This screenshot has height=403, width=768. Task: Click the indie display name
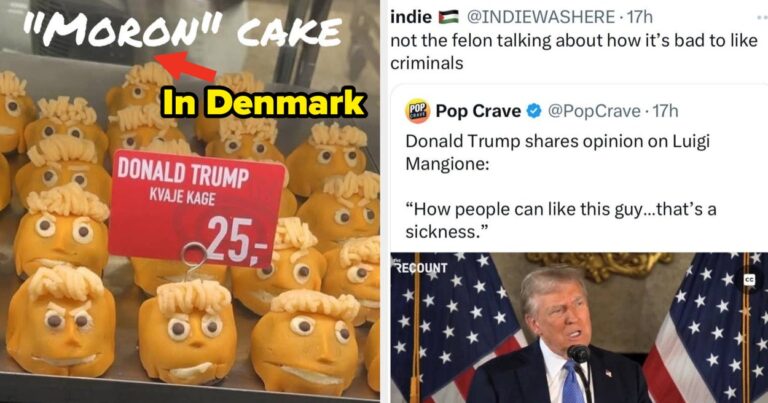tap(411, 17)
